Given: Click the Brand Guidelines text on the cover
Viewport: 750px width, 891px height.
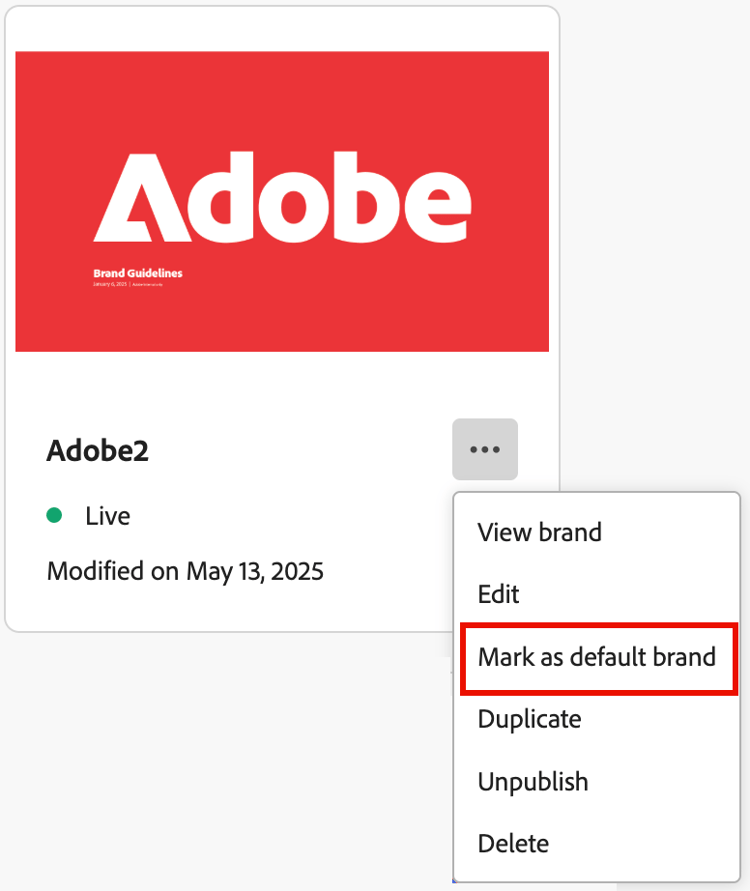Looking at the screenshot, I should pos(137,271).
